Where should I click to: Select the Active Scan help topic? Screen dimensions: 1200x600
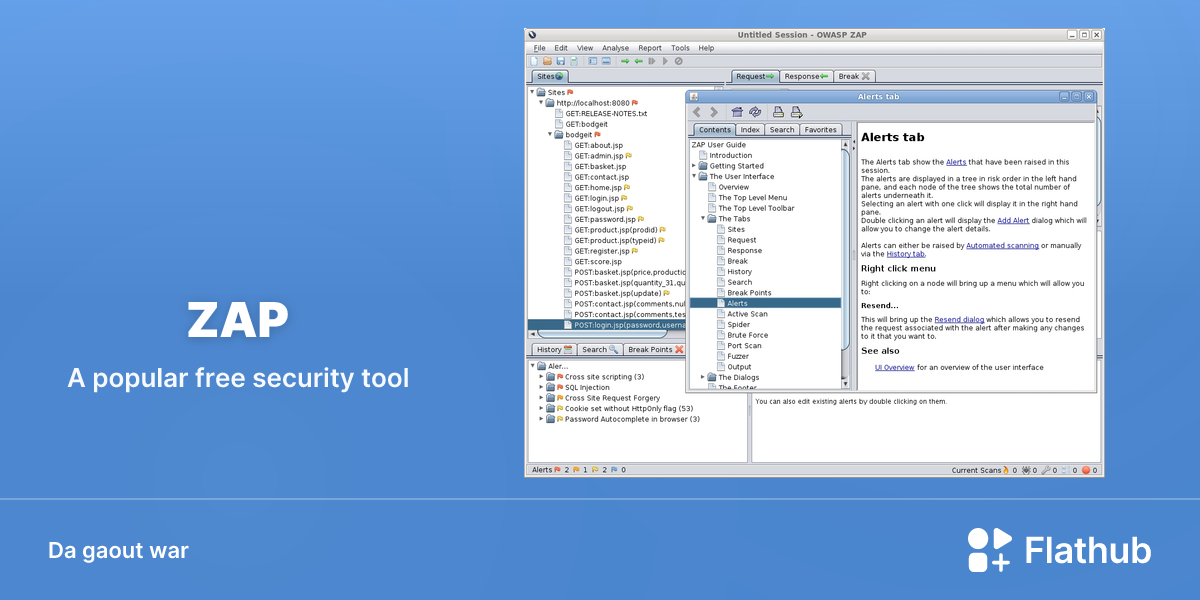coord(747,314)
